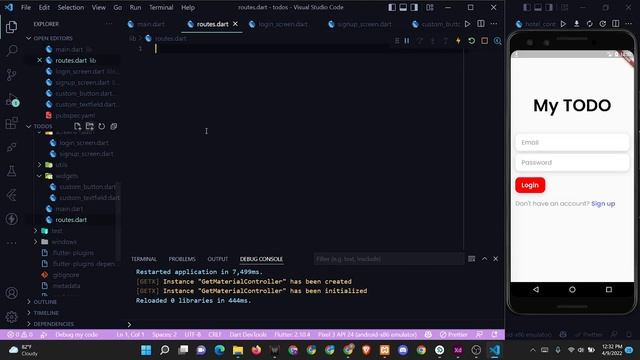The image size is (640, 360).
Task: Expand the OUTLINE section
Action: [x=45, y=302]
